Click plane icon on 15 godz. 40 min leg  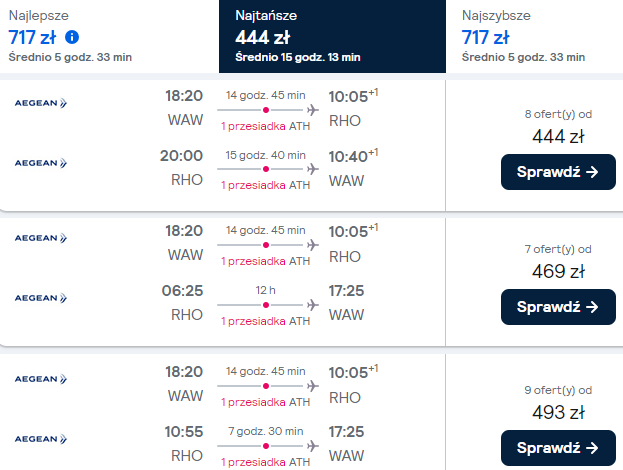313,168
